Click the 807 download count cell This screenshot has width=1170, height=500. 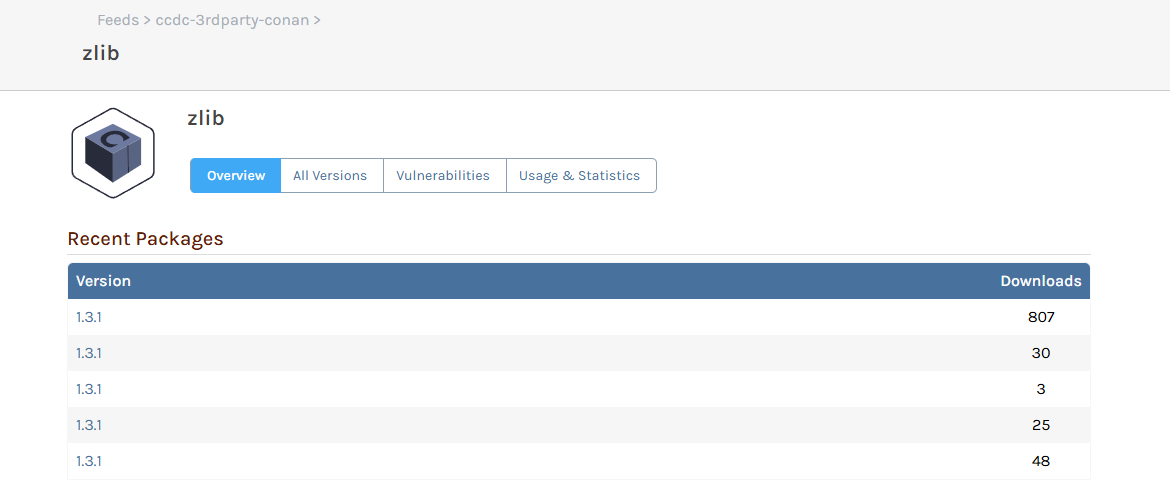click(1041, 317)
